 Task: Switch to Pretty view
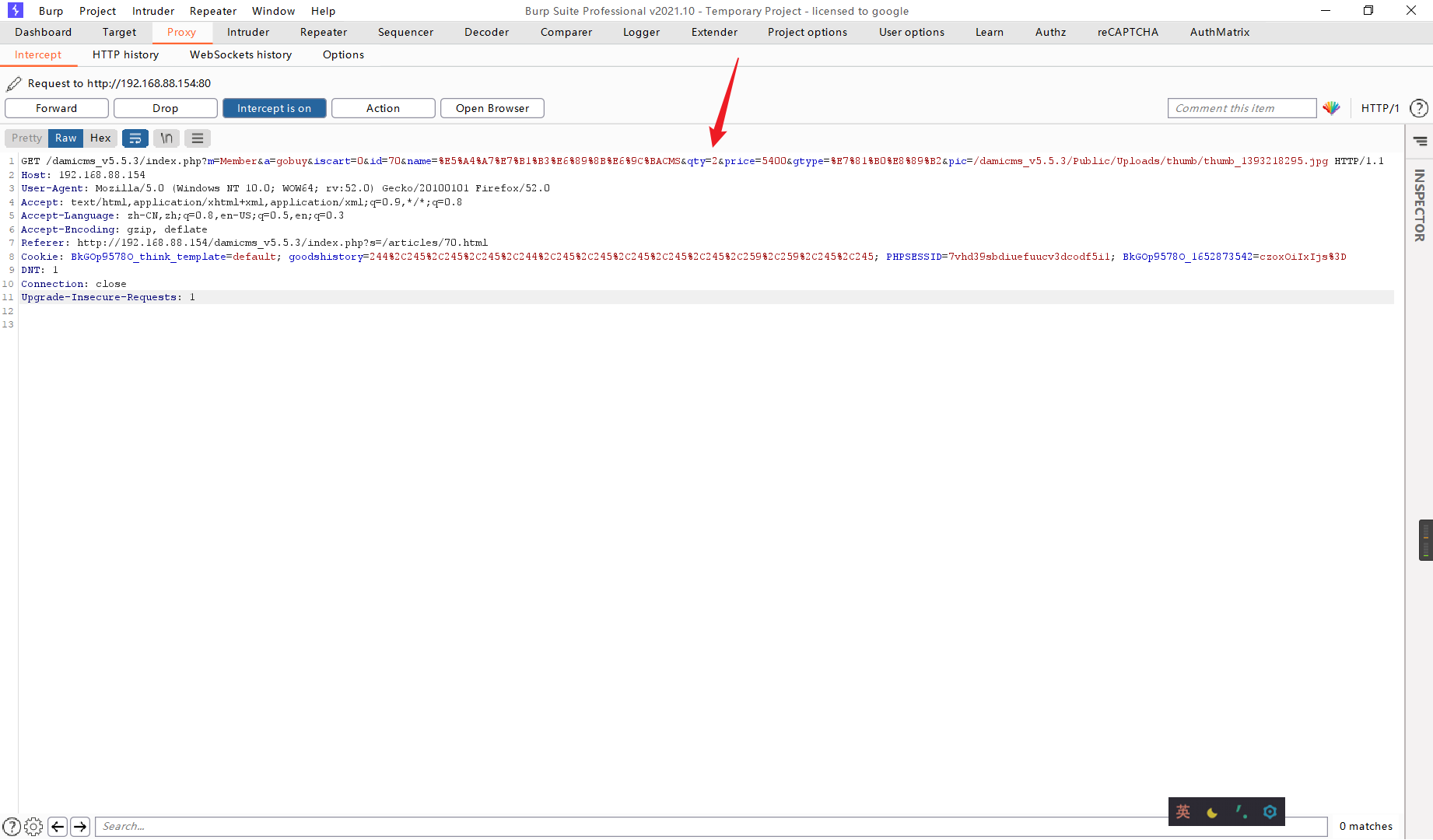point(26,138)
